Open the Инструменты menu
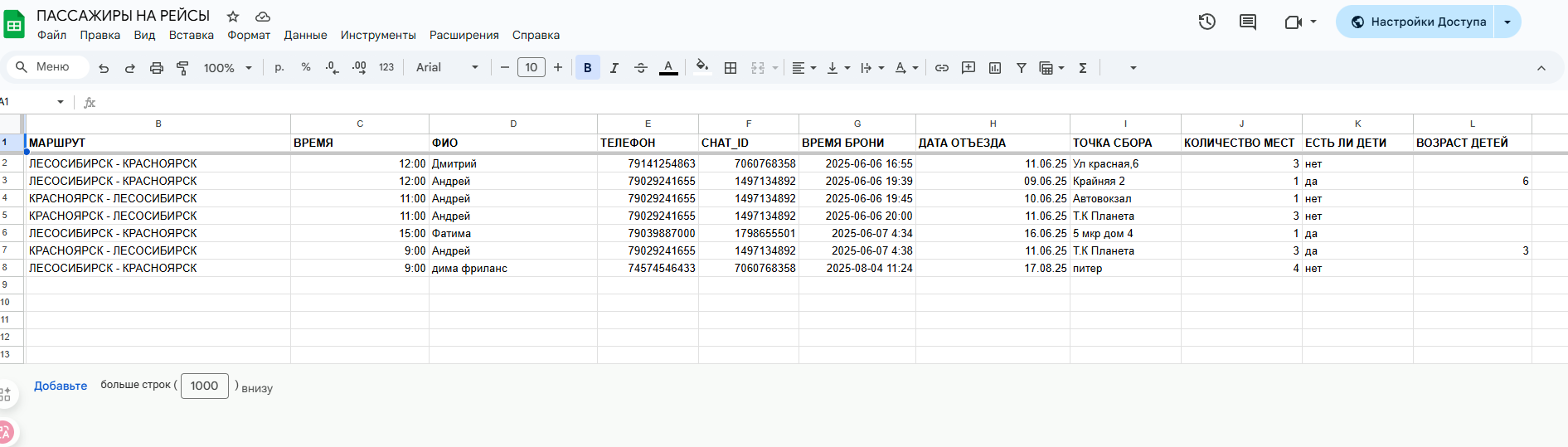This screenshot has width=1568, height=447. pyautogui.click(x=378, y=35)
